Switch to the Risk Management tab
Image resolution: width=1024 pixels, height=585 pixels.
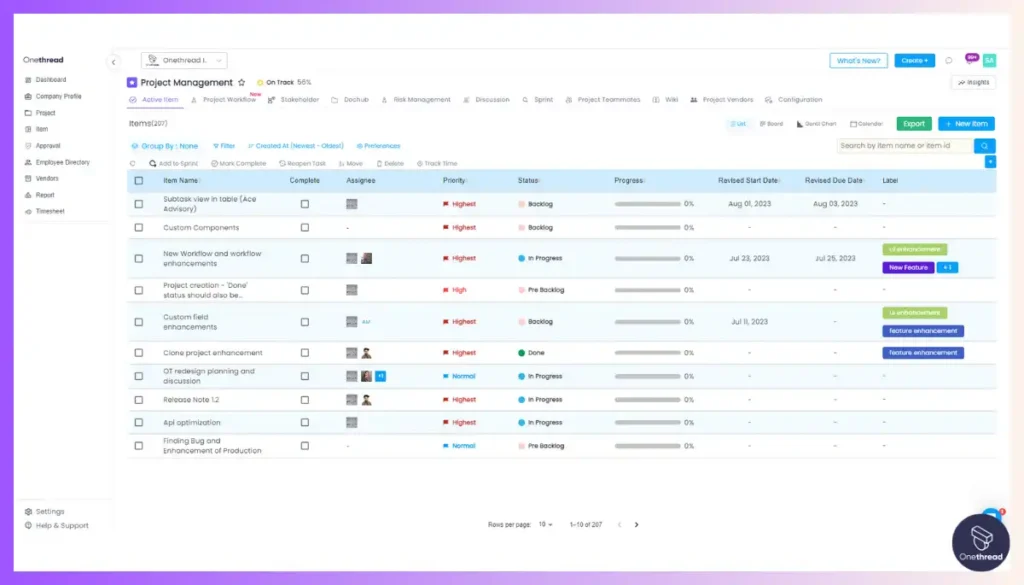pos(416,100)
